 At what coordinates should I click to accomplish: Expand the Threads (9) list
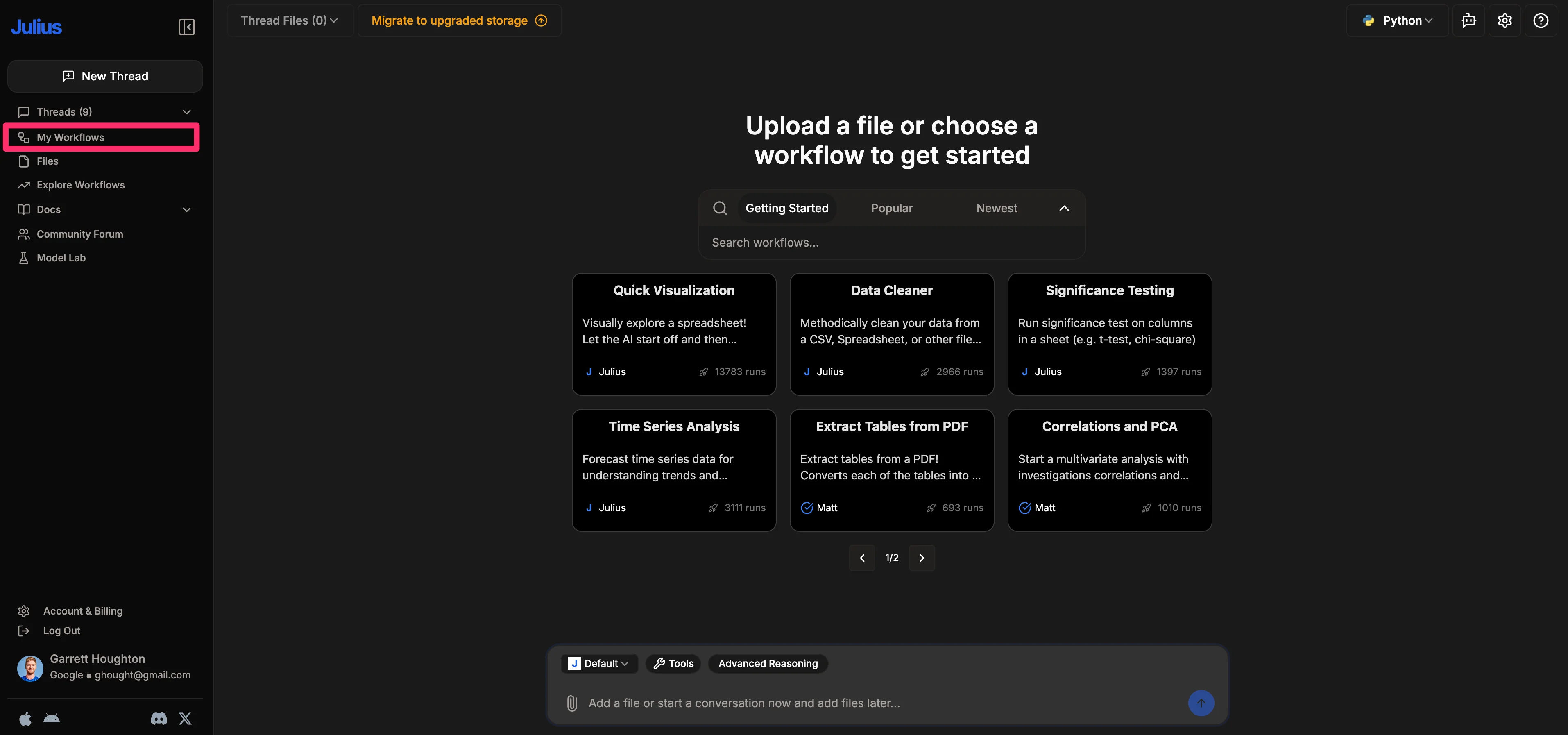click(186, 112)
